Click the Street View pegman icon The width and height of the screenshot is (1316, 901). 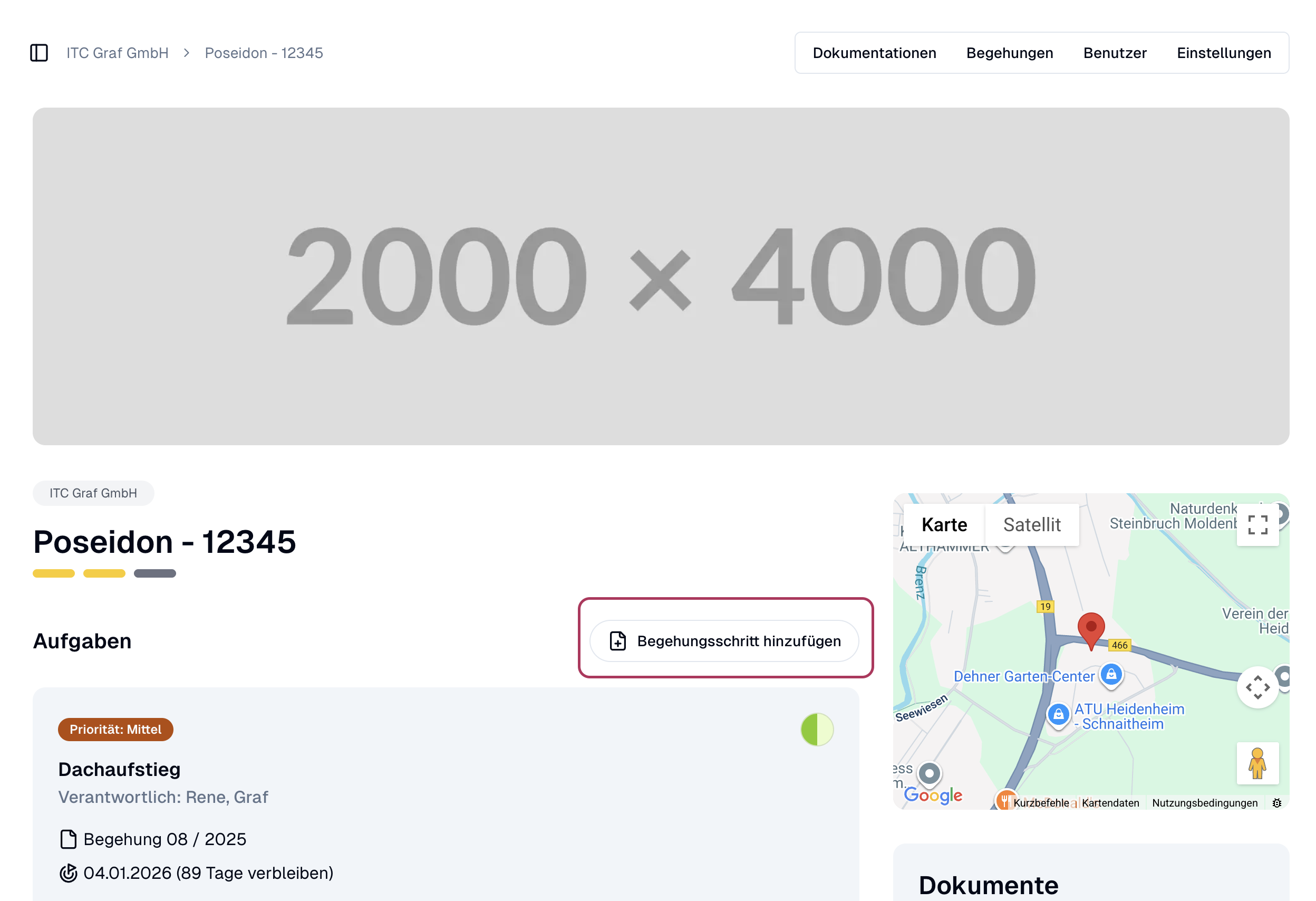pos(1257,763)
